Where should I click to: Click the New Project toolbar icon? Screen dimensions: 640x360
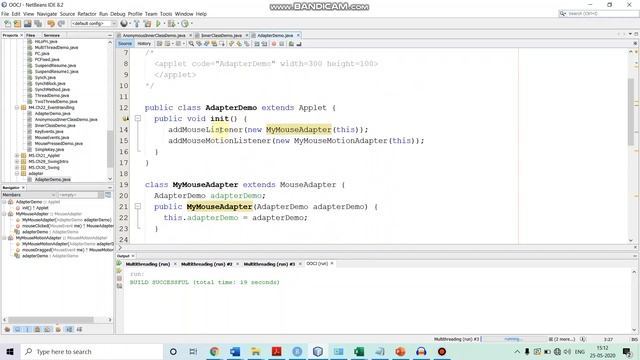click(x=18, y=24)
